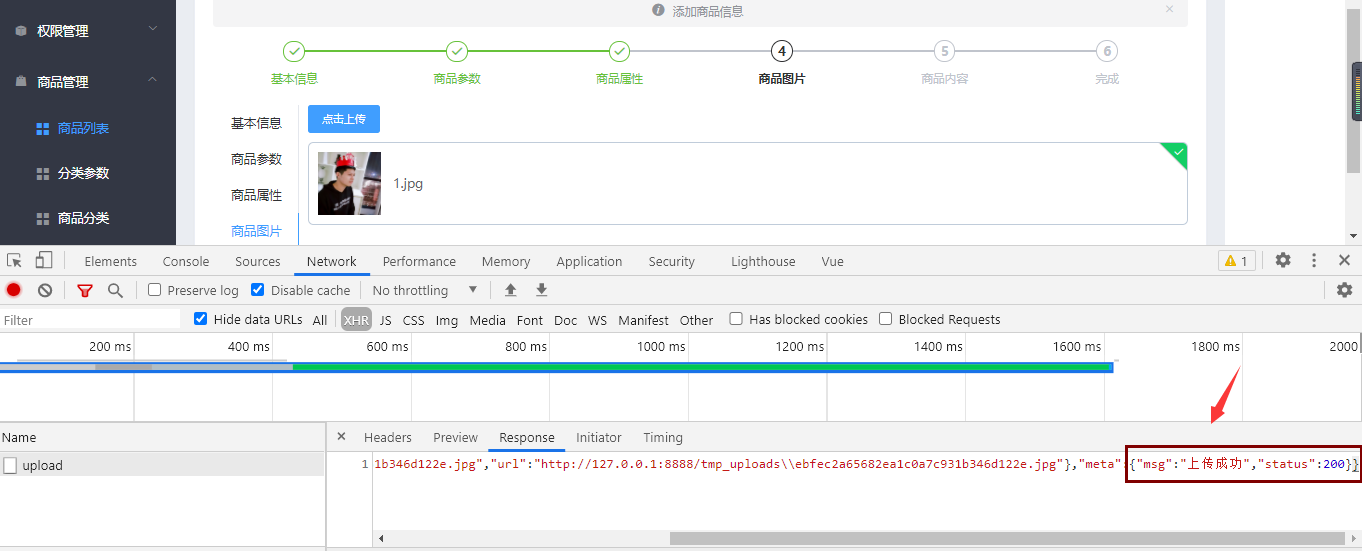
Task: Expand the 权限管理 menu chevron
Action: 153,29
